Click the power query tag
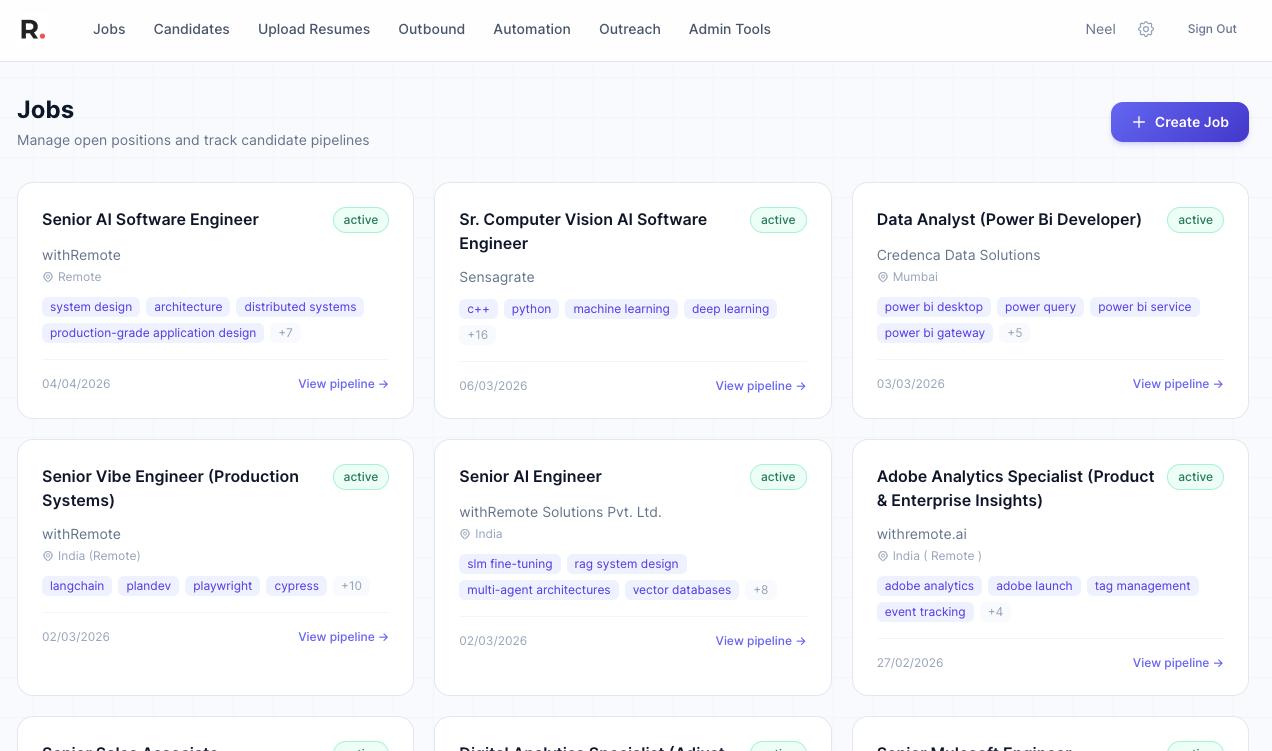The height and width of the screenshot is (751, 1272). (1040, 307)
